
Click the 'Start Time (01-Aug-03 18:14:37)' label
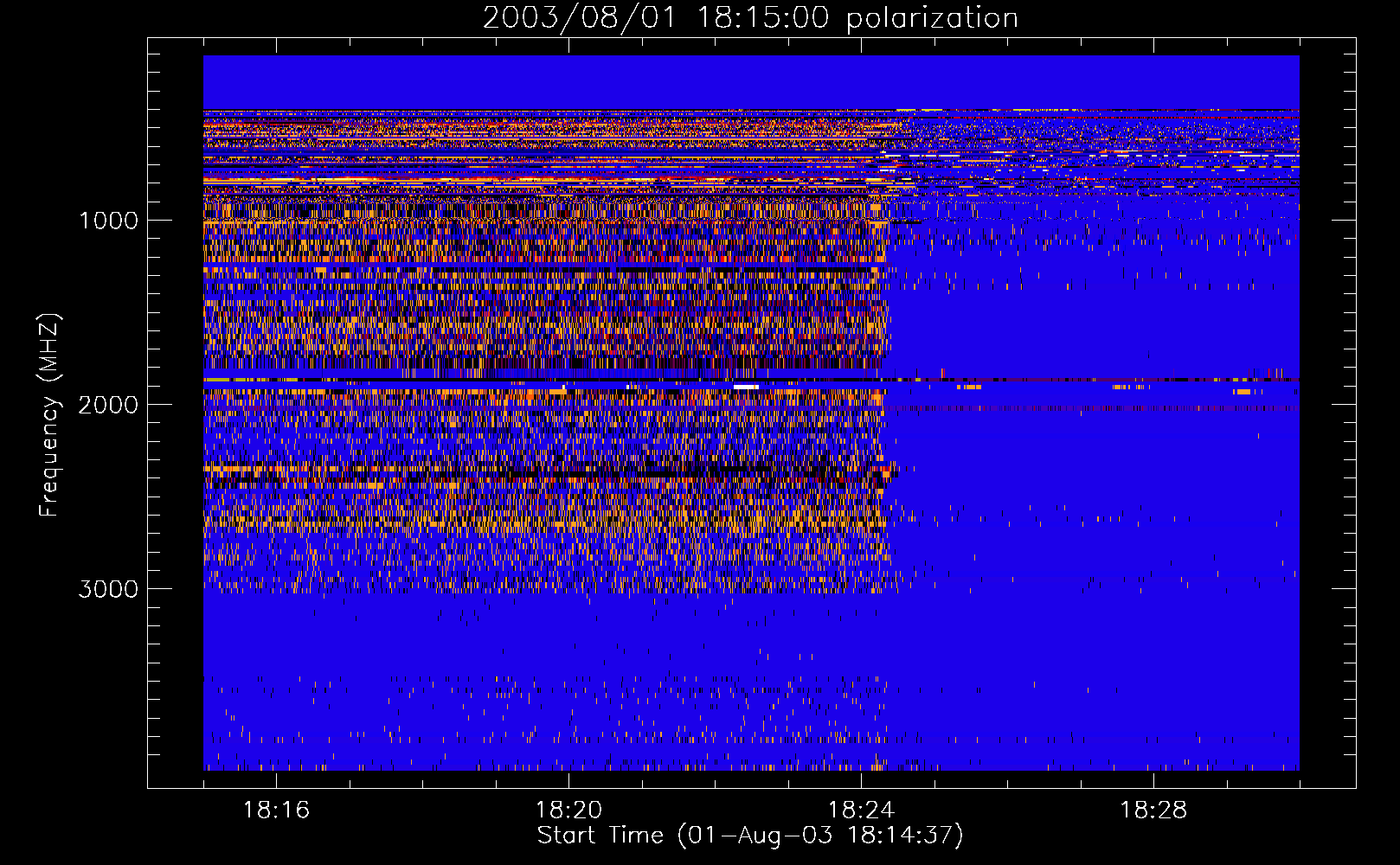(750, 836)
